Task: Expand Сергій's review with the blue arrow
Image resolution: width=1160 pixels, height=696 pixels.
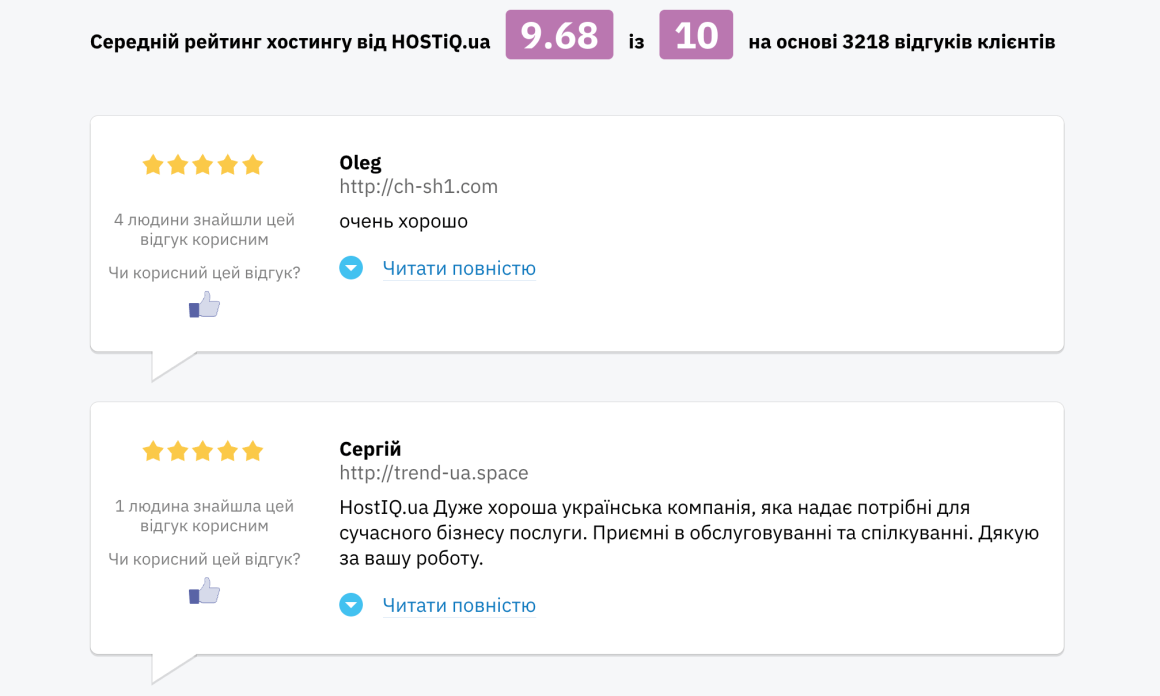Action: tap(351, 605)
